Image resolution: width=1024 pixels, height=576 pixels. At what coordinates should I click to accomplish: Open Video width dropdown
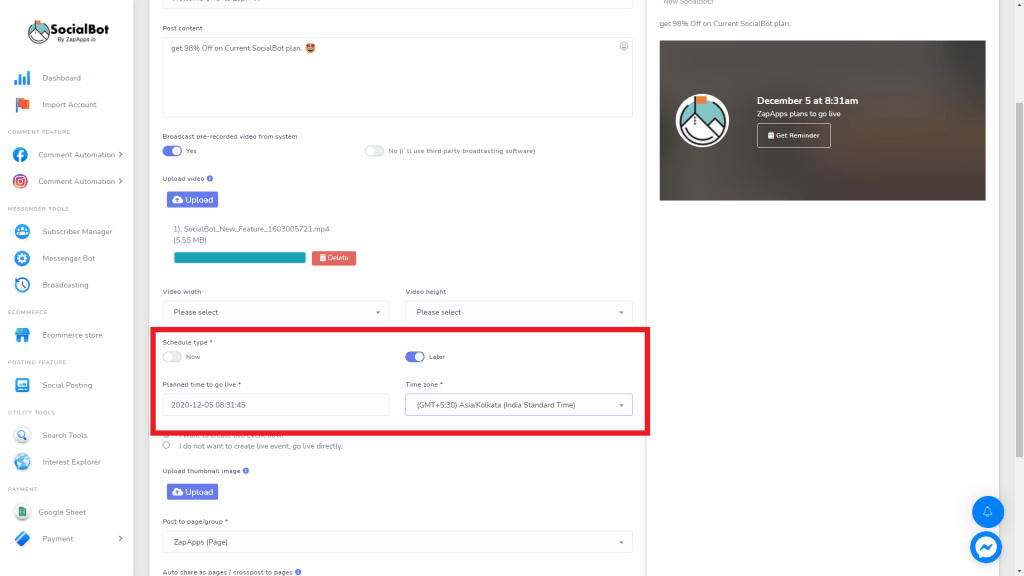coord(276,312)
